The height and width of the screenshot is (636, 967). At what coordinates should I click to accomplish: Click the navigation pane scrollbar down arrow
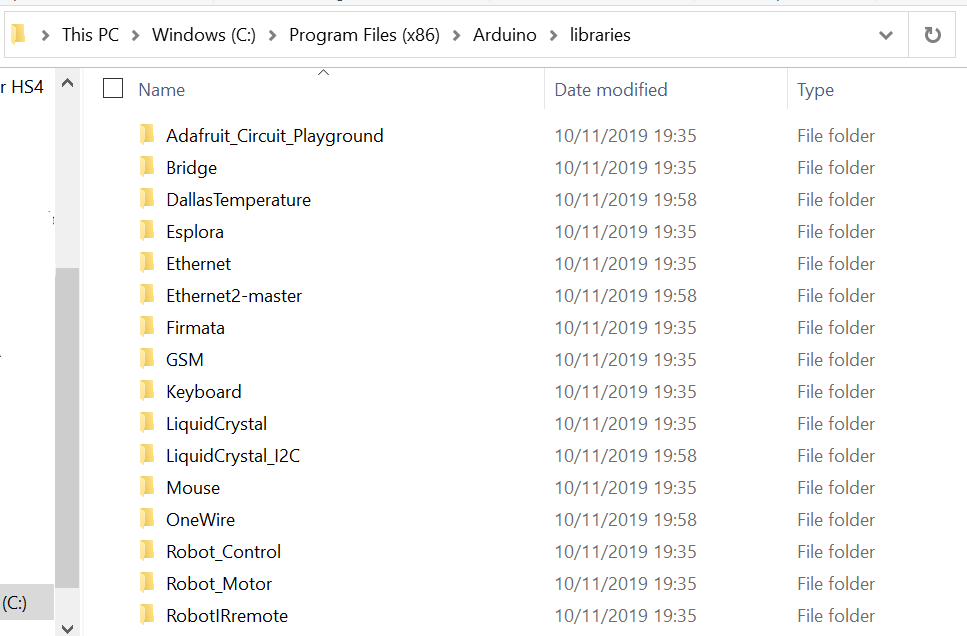[x=67, y=627]
